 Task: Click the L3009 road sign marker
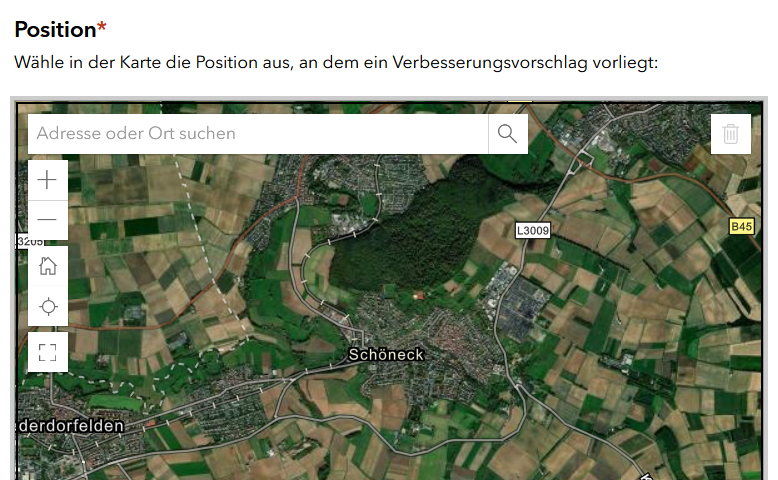click(x=532, y=230)
